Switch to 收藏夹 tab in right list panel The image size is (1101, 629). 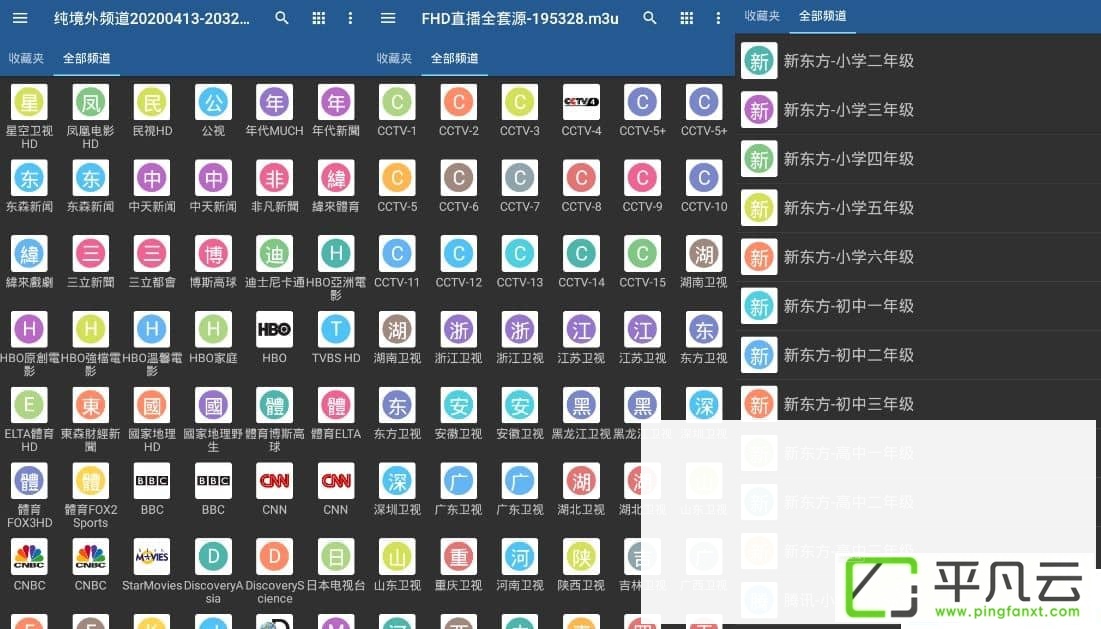[x=762, y=15]
